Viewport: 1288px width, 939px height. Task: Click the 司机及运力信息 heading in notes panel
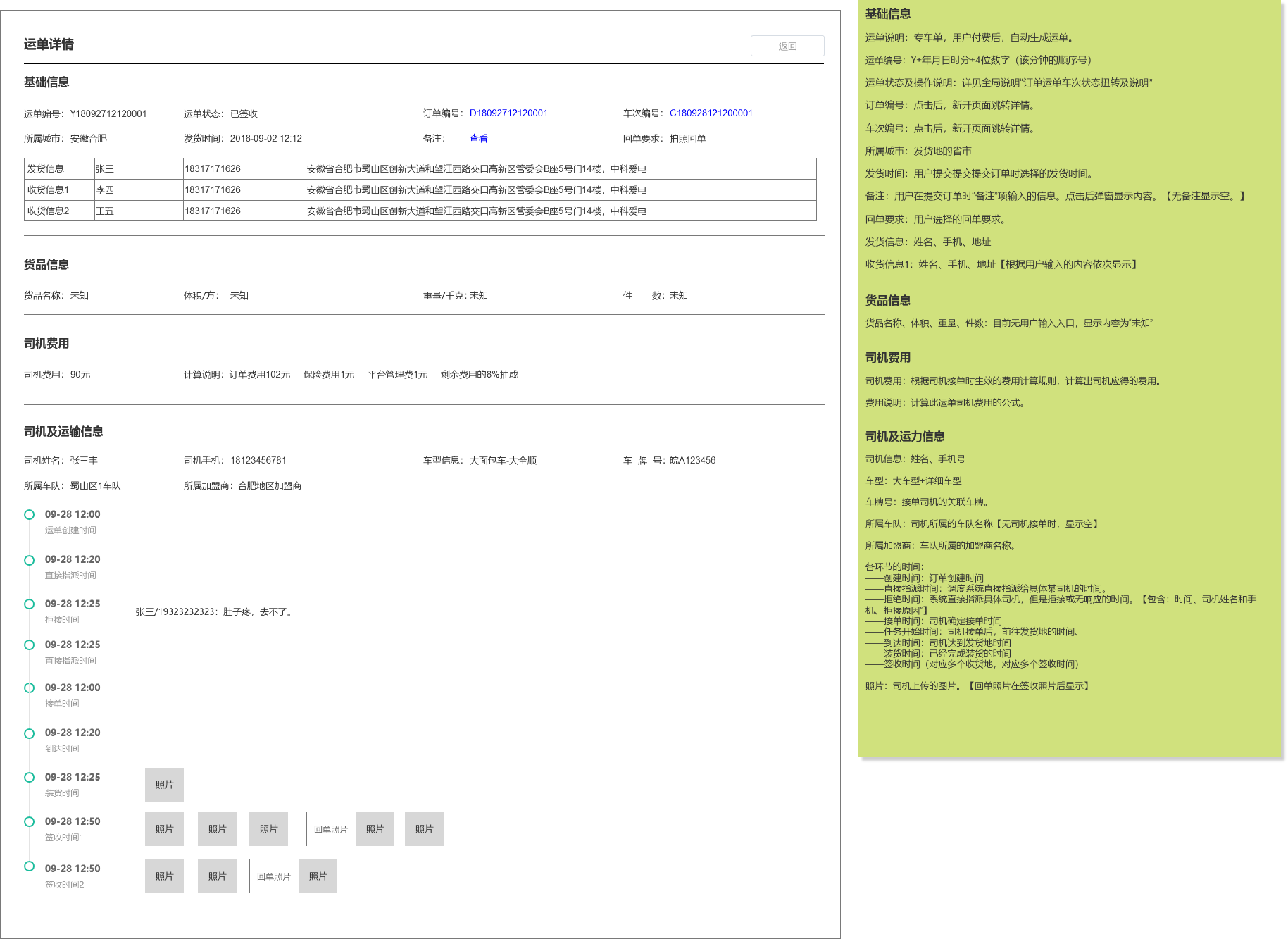(x=905, y=437)
